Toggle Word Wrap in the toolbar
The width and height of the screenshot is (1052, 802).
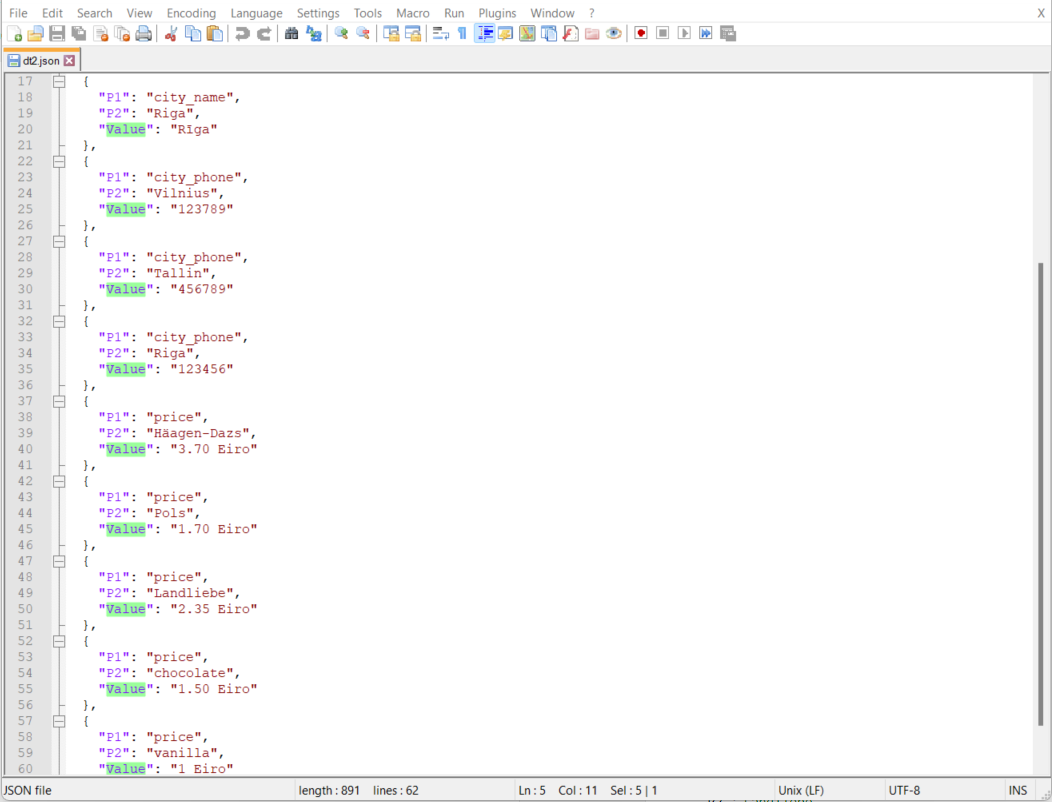(440, 33)
